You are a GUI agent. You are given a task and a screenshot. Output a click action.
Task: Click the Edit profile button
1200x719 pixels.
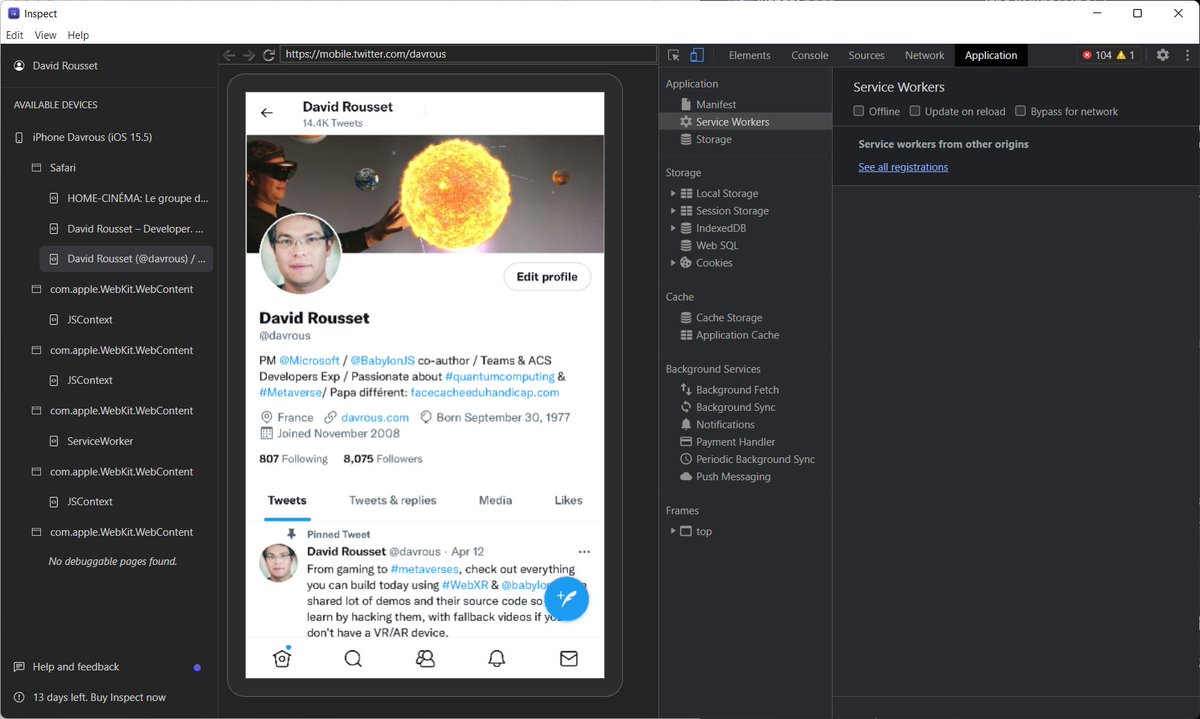click(547, 277)
